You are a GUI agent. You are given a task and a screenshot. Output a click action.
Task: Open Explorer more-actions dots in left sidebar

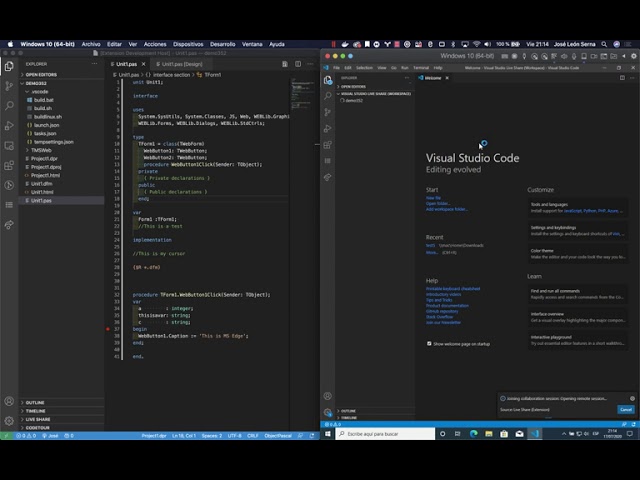click(x=94, y=64)
